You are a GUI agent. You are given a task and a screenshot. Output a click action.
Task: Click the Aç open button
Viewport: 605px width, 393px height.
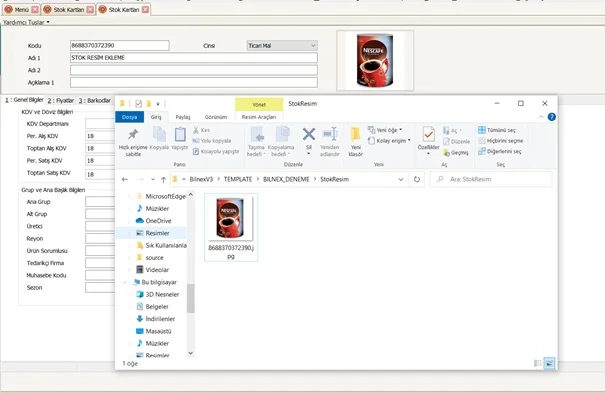tap(452, 131)
